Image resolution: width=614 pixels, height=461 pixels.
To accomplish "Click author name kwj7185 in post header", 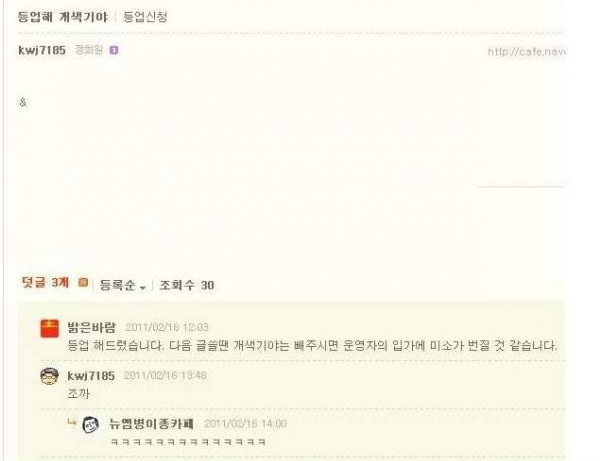I will (42, 50).
